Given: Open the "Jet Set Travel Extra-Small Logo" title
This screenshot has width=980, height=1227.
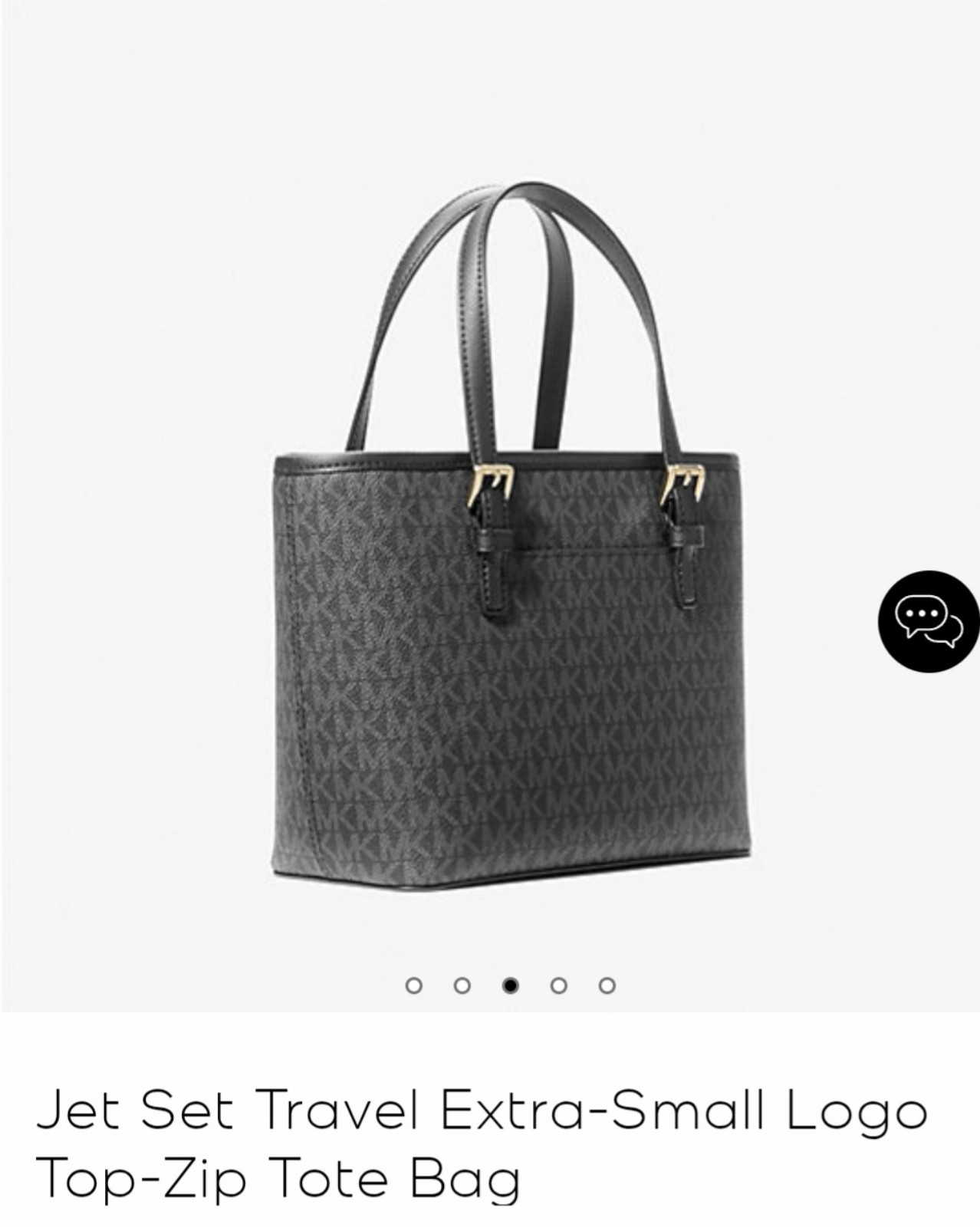Looking at the screenshot, I should [x=482, y=1110].
